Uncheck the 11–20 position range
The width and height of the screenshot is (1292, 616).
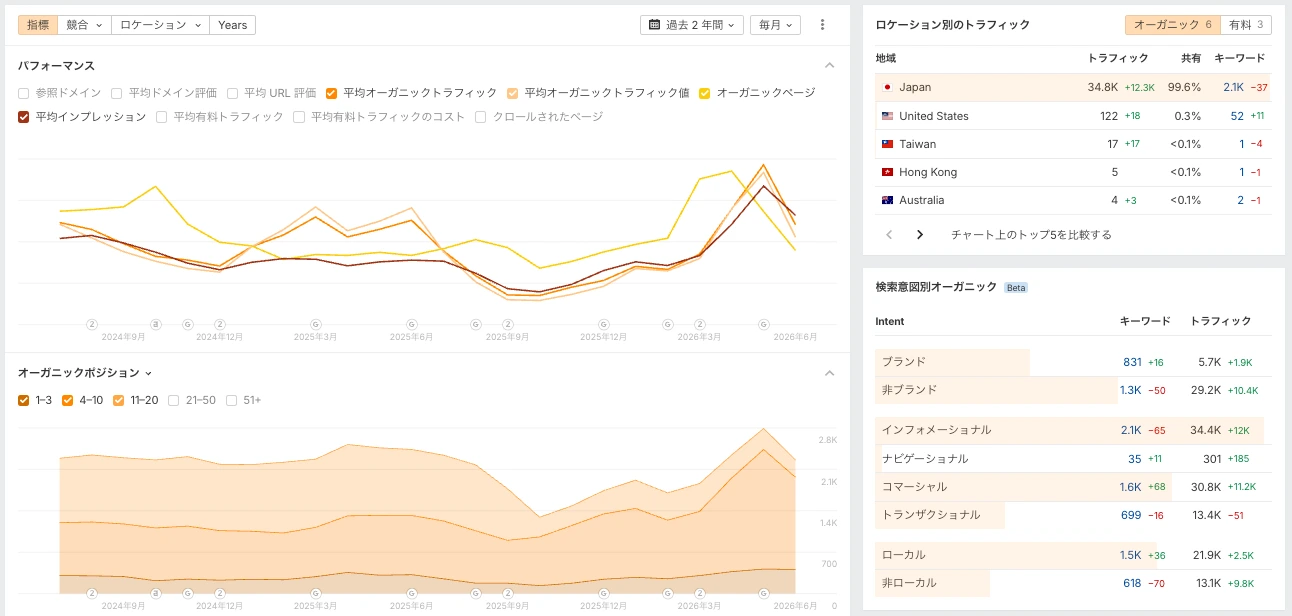point(119,400)
